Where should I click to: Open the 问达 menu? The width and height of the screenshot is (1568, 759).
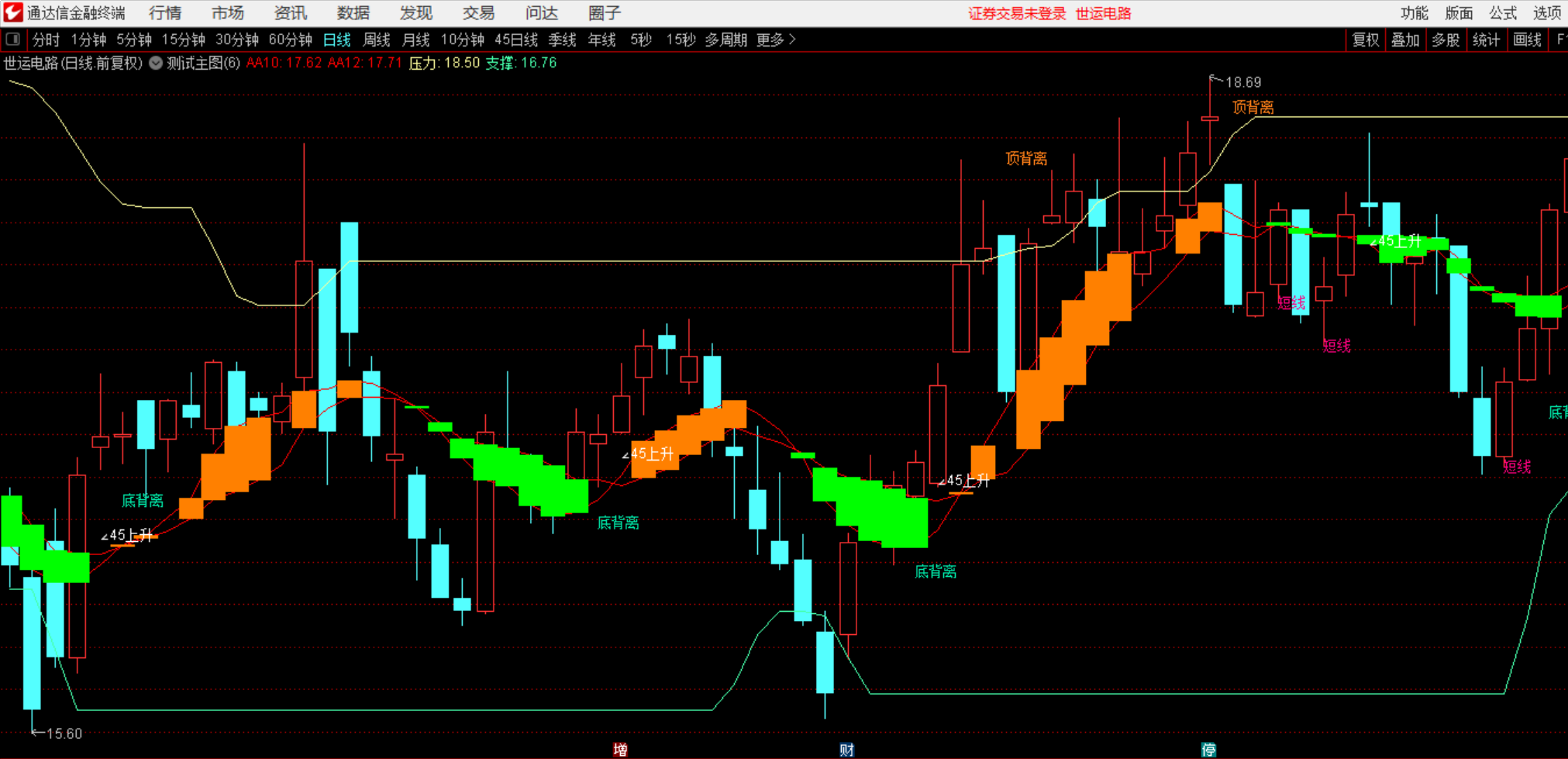point(542,13)
